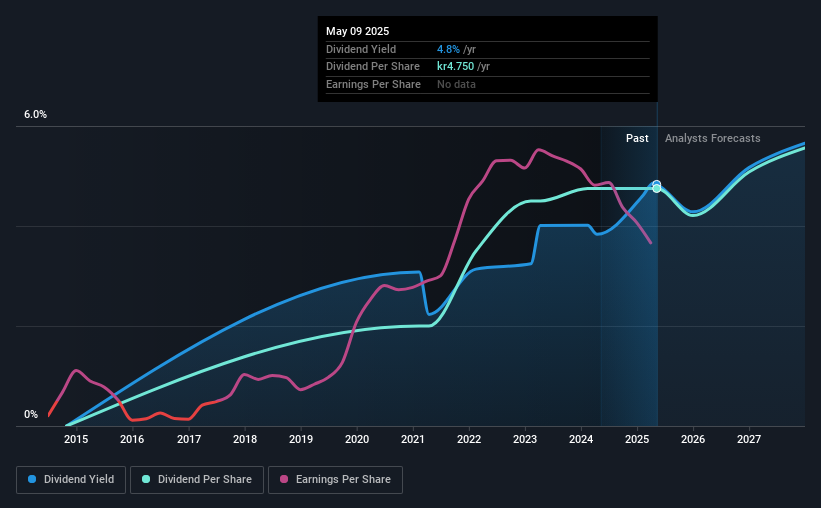This screenshot has height=508, width=821.
Task: Click the highlighted data point marker on chart
Action: (x=657, y=186)
